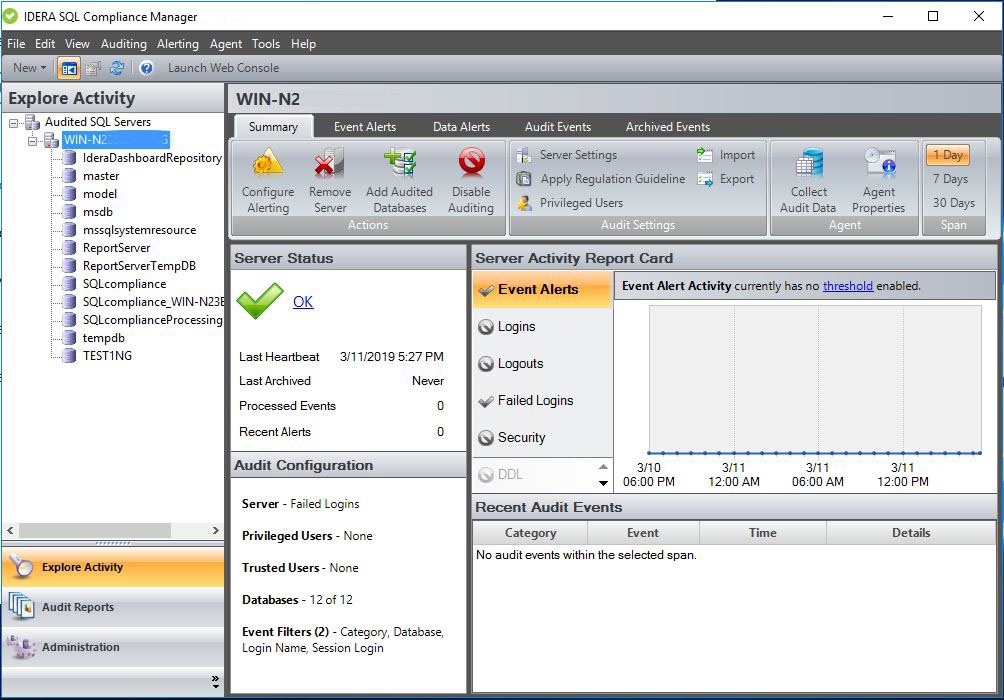Open the Agent menu
Viewport: 1004px width, 700px height.
coord(225,44)
